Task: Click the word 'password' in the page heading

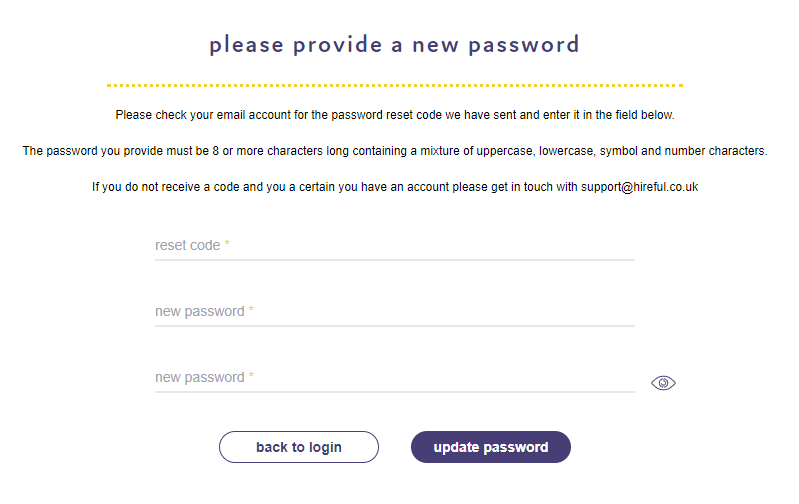Action: 524,45
